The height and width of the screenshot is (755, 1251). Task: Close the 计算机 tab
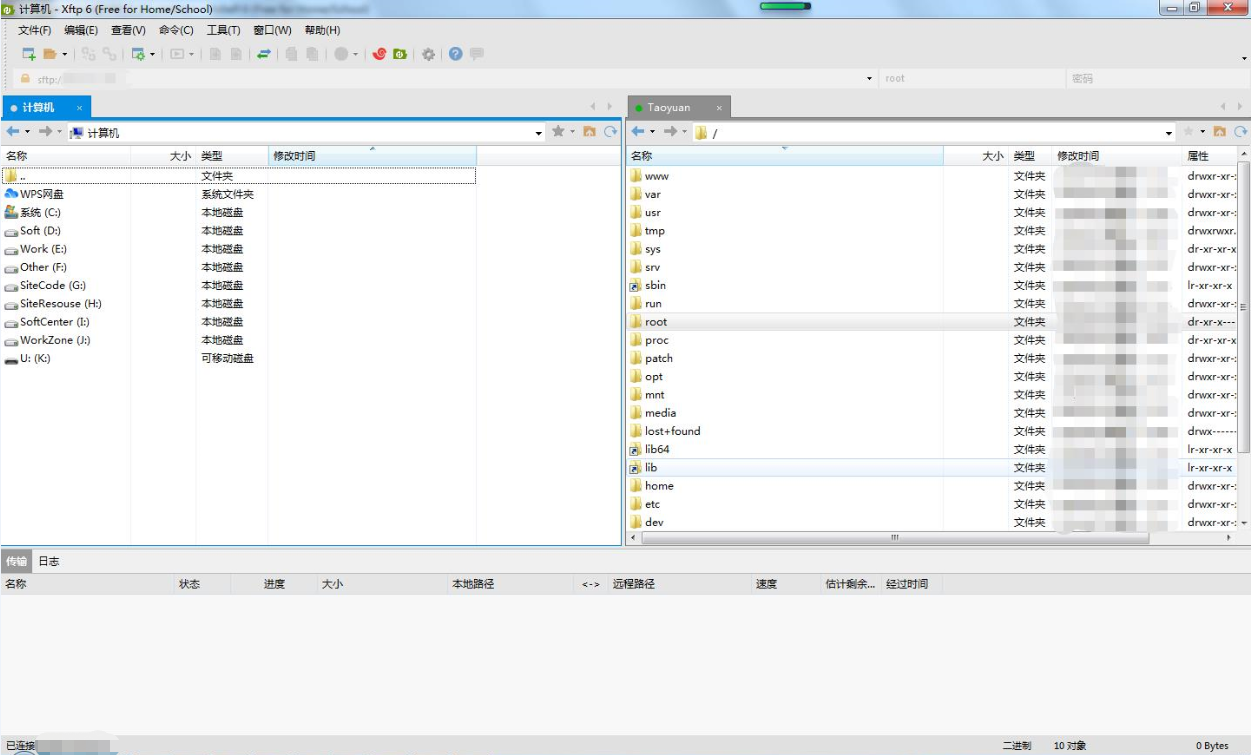click(x=79, y=107)
